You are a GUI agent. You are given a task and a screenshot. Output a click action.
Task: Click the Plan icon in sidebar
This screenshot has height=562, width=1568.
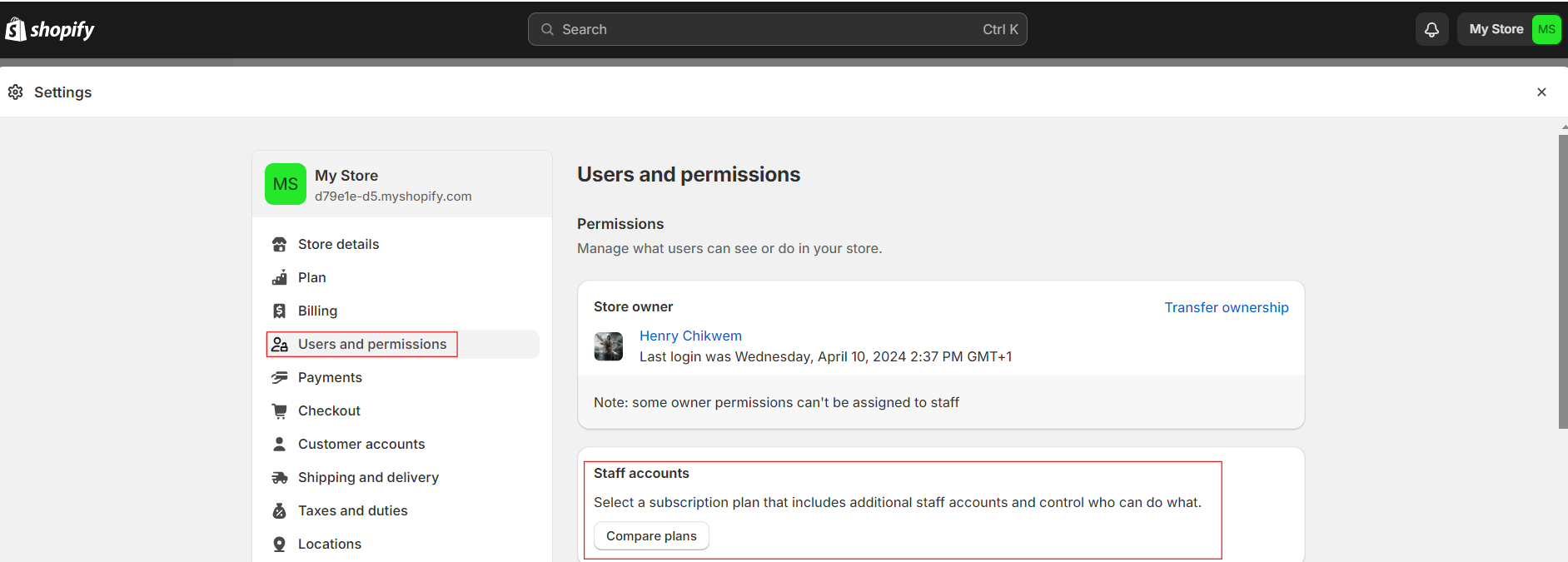point(280,277)
